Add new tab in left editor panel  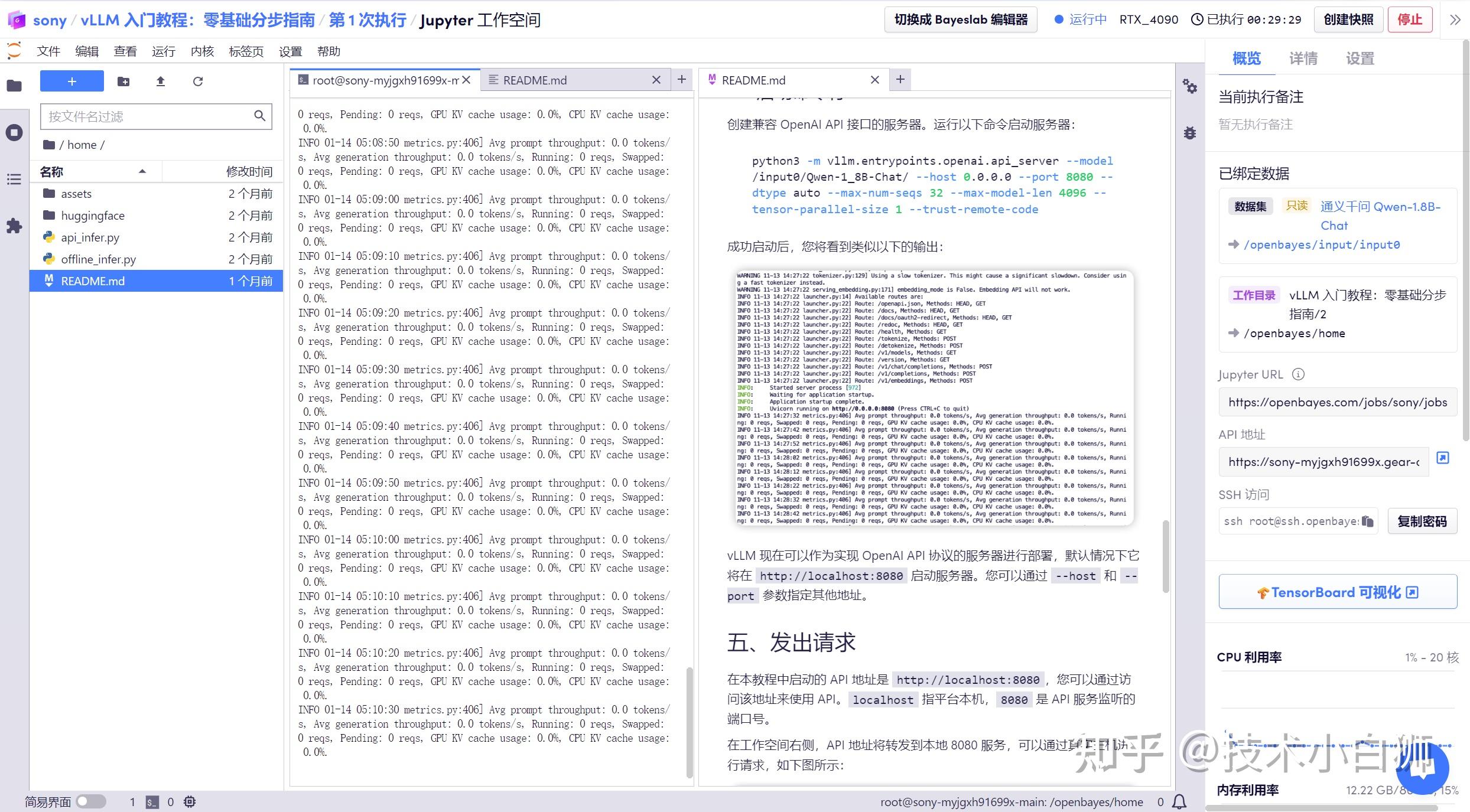click(x=682, y=79)
